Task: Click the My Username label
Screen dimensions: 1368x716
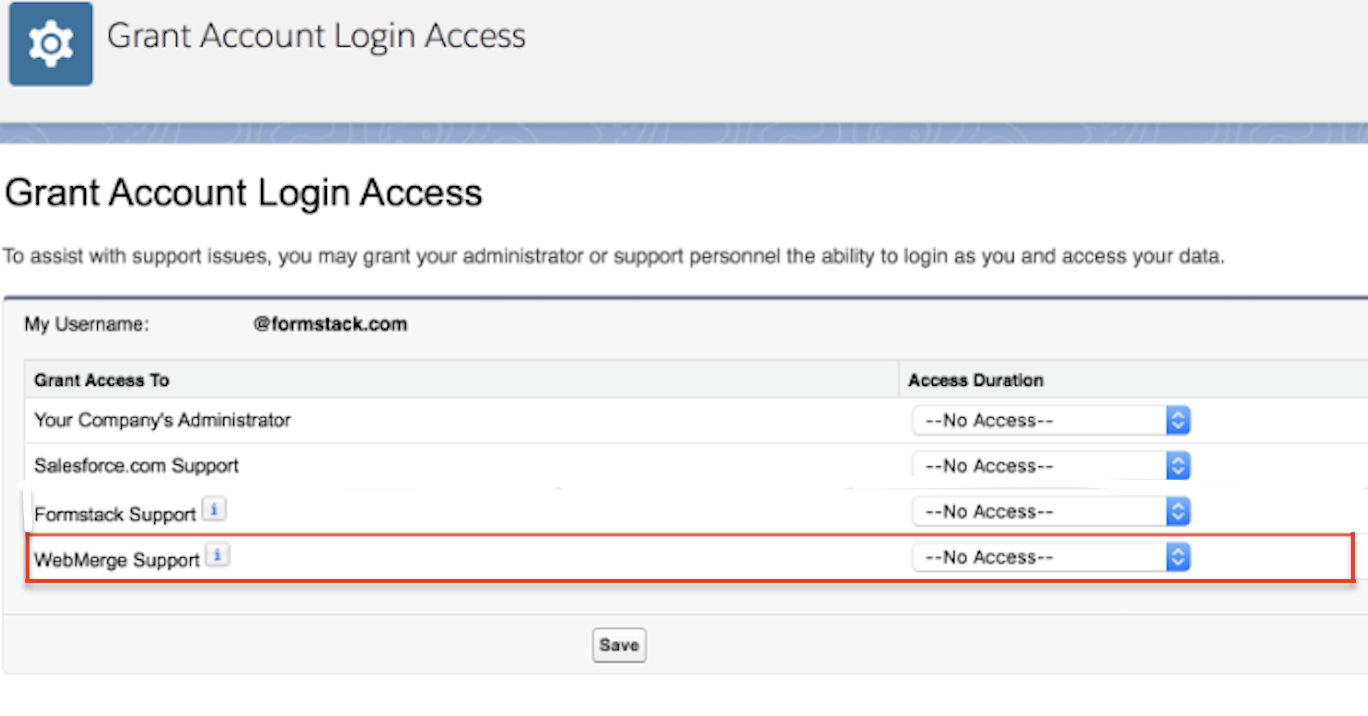Action: coord(86,325)
